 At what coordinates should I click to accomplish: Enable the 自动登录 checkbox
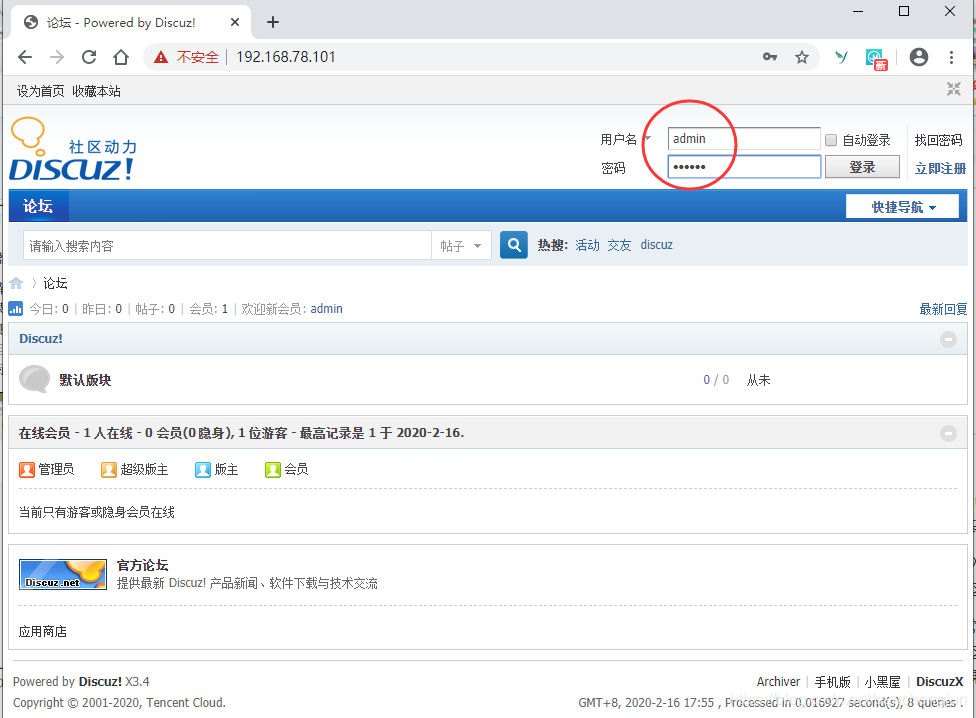(x=830, y=139)
